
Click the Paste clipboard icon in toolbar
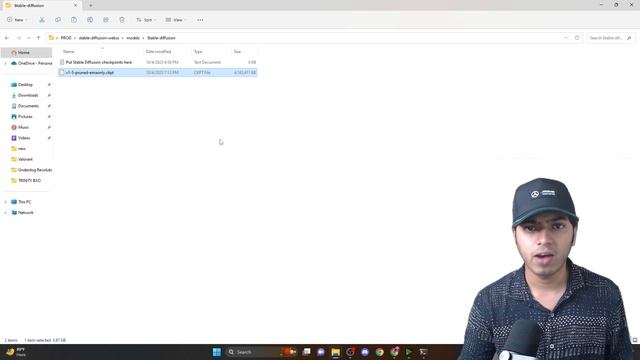(x=74, y=20)
